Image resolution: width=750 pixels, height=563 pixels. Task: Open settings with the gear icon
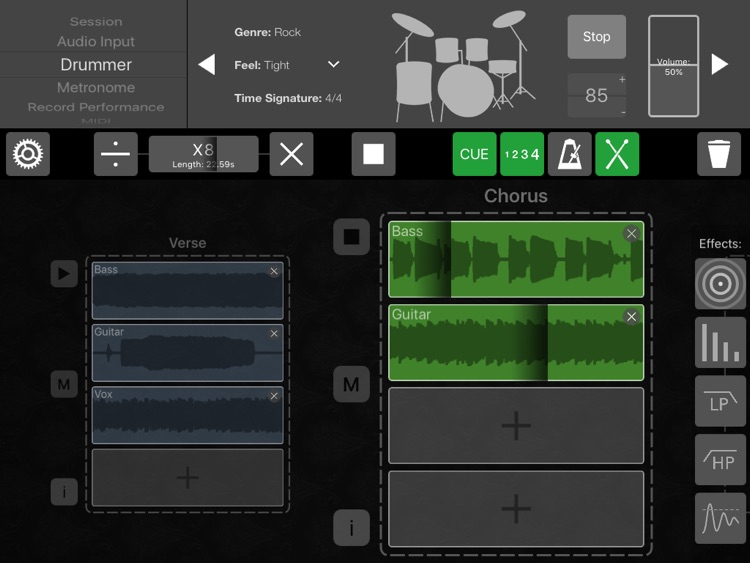pos(28,154)
